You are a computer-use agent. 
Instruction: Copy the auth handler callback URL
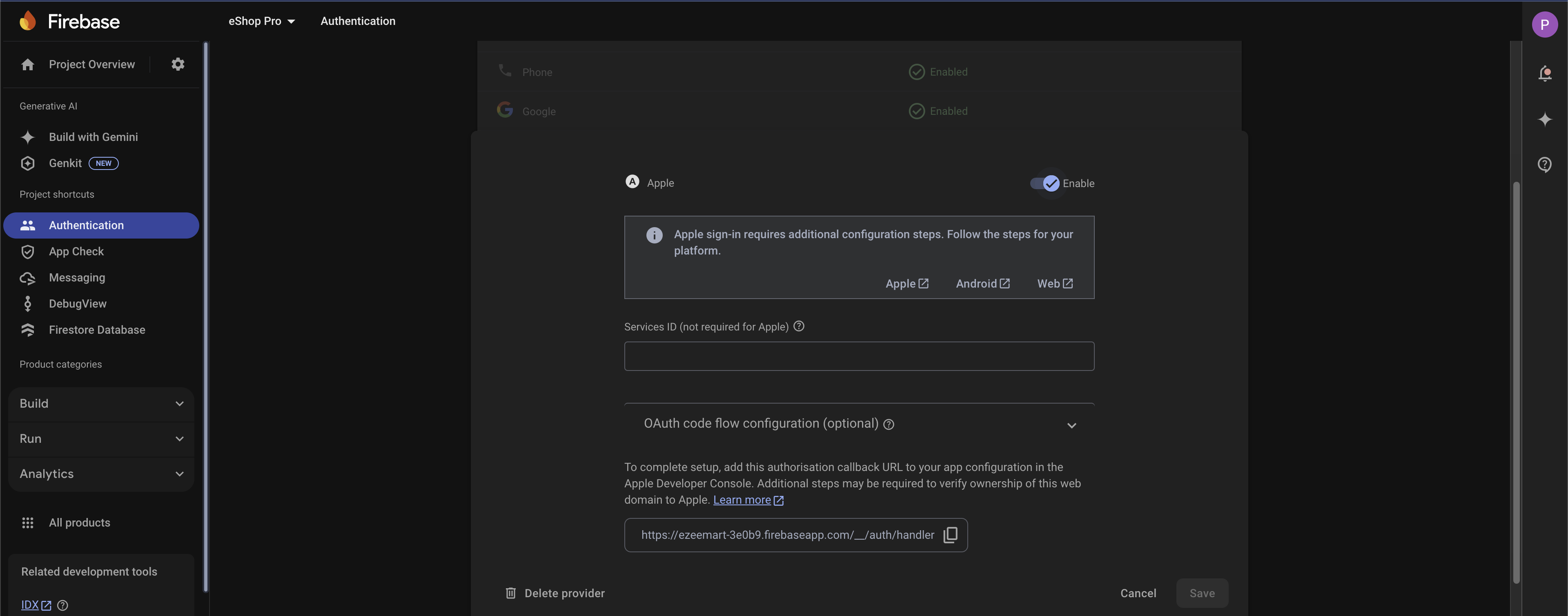pos(950,534)
